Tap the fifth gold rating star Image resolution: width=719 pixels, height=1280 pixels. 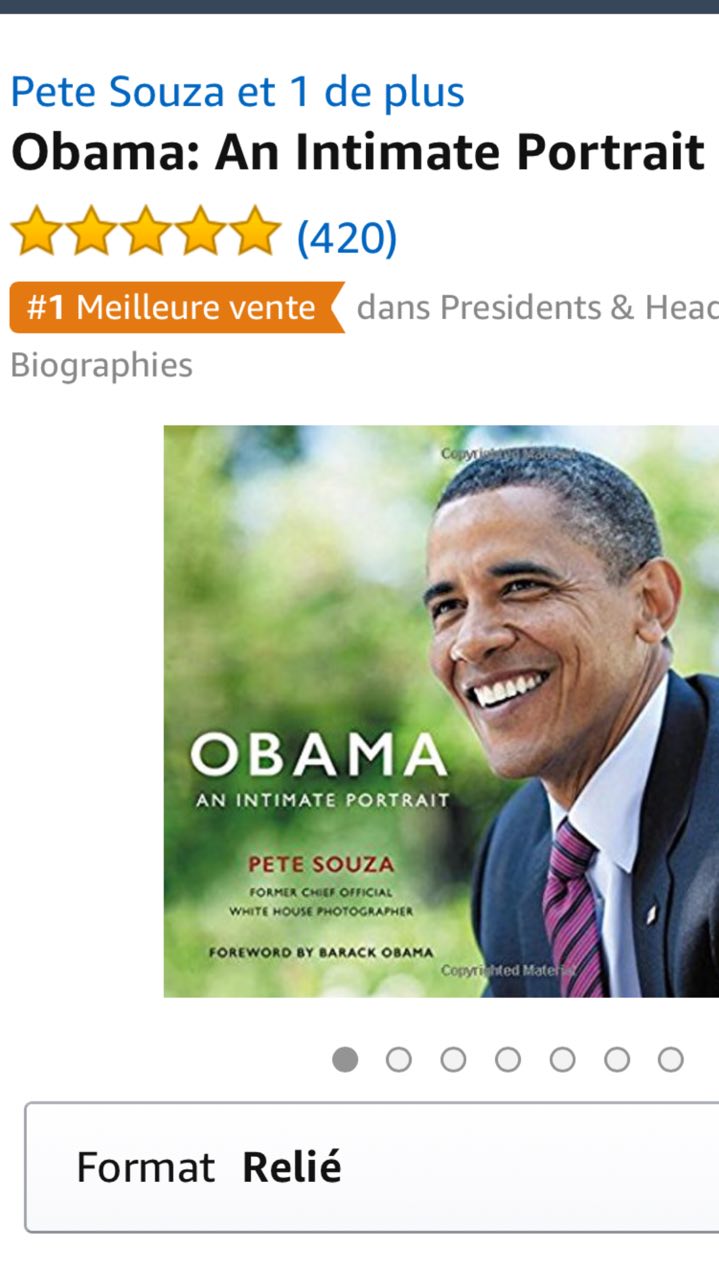255,230
